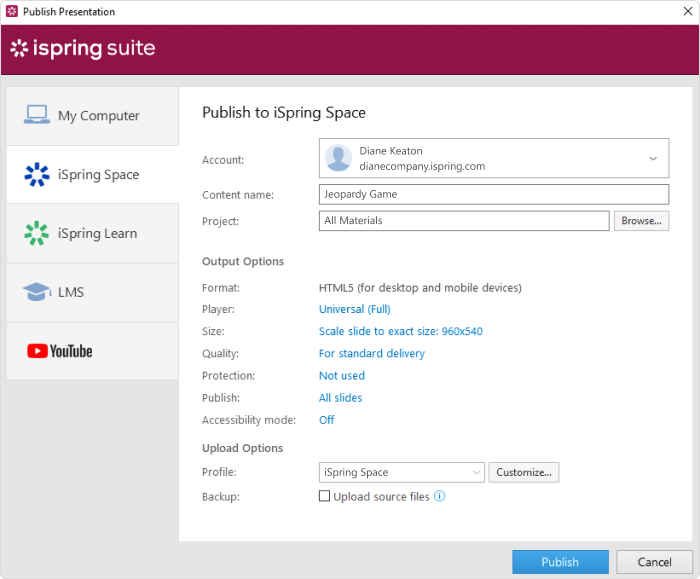The width and height of the screenshot is (700, 579).
Task: Click the info icon next to Upload source files
Action: (x=440, y=496)
